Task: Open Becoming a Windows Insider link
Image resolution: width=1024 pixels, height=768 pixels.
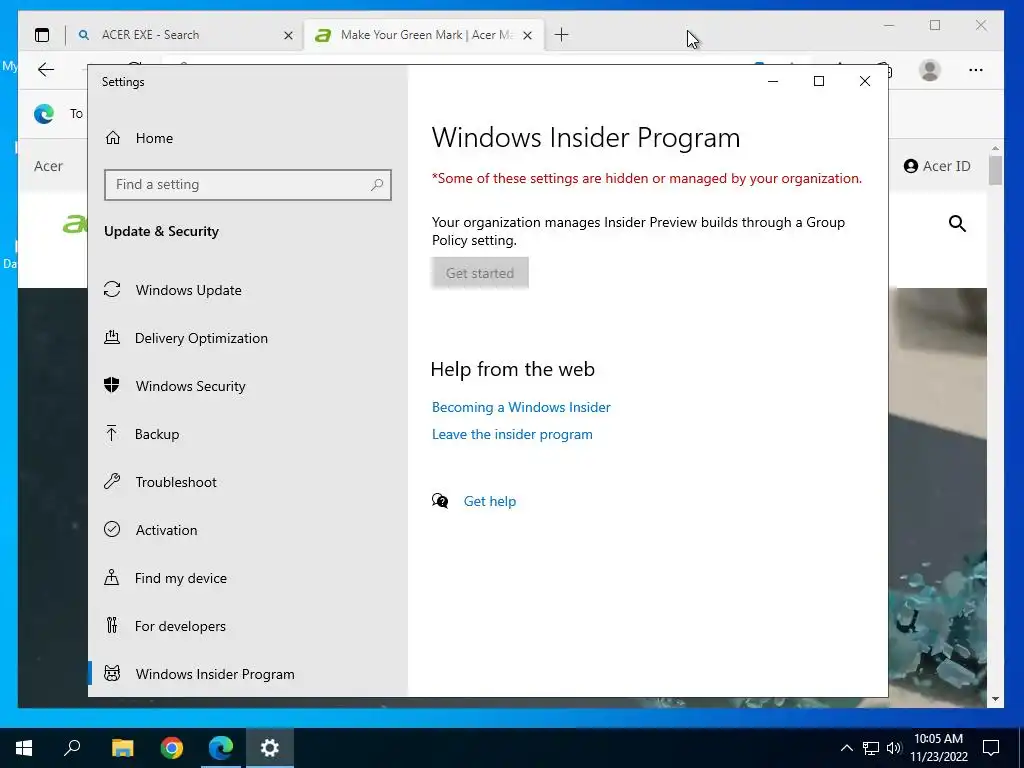Action: [521, 408]
